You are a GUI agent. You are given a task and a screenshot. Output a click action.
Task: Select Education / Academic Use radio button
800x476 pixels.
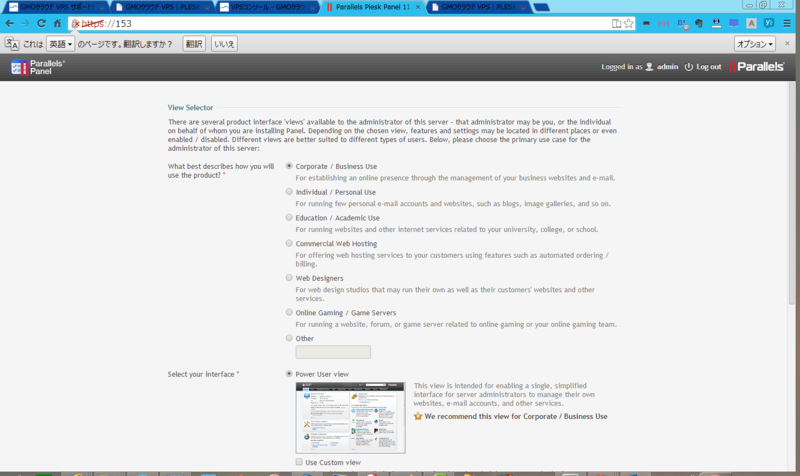click(x=289, y=217)
